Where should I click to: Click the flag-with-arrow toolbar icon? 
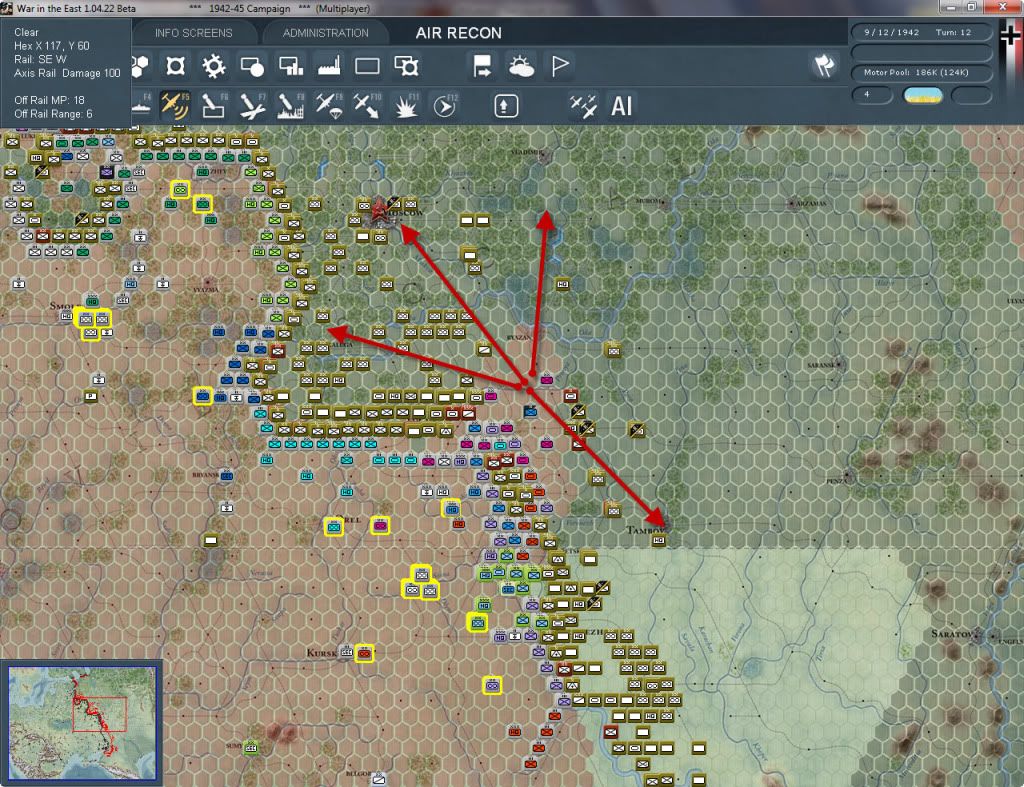point(482,66)
